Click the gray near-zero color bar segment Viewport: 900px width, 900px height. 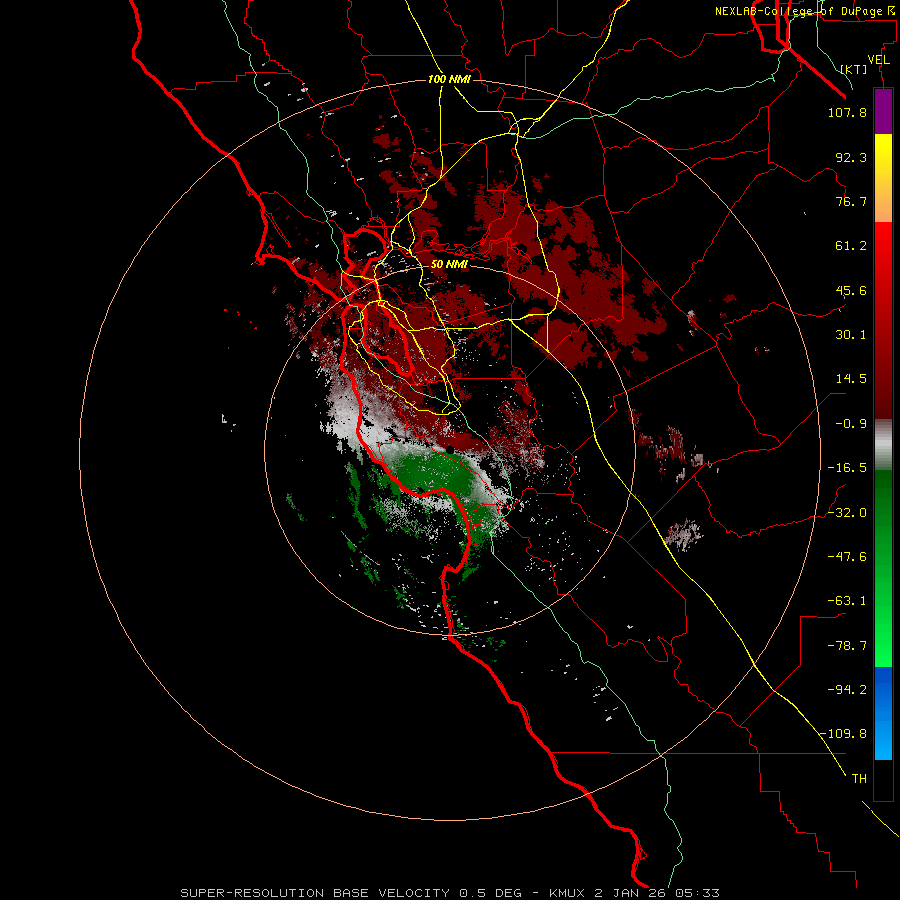883,445
